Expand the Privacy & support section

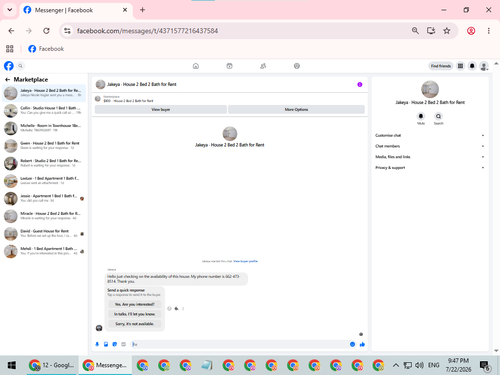(x=430, y=168)
